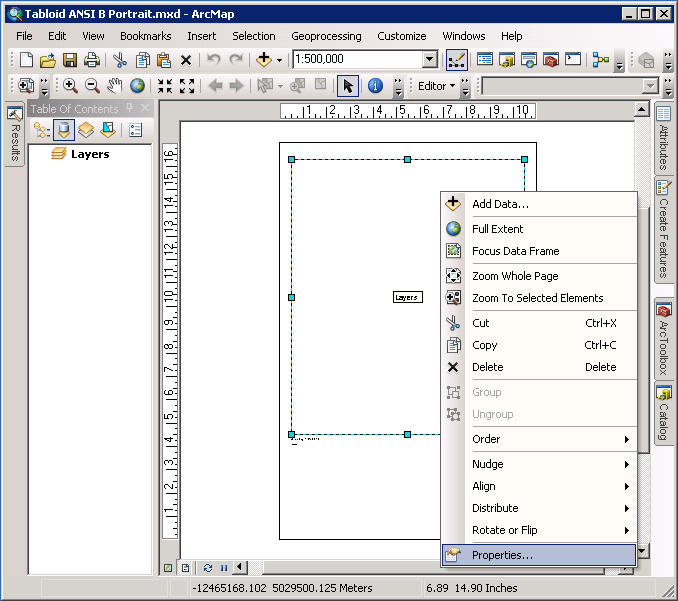Viewport: 678px width, 601px height.
Task: Click the Delete X toolbar icon
Action: 186,60
